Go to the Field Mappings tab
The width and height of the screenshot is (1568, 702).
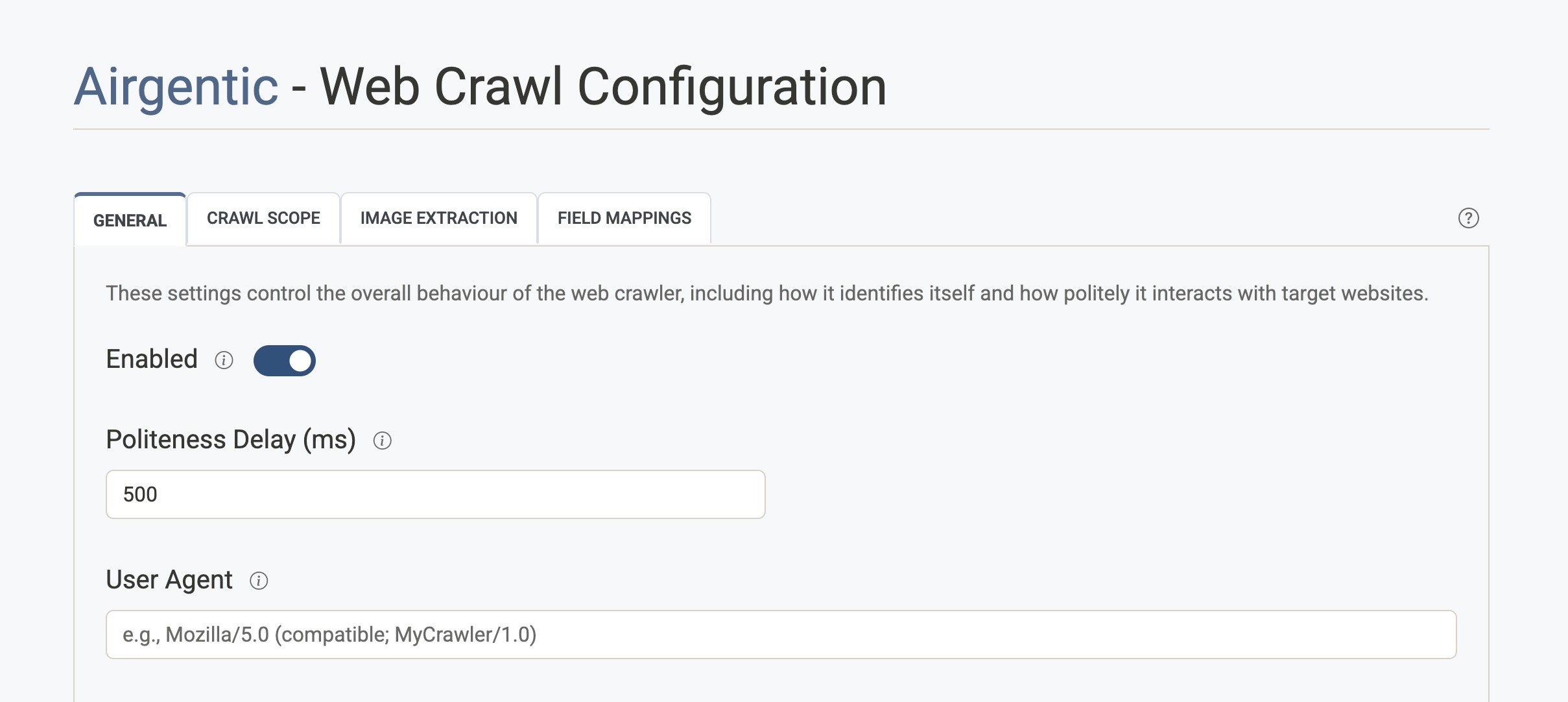pyautogui.click(x=624, y=218)
